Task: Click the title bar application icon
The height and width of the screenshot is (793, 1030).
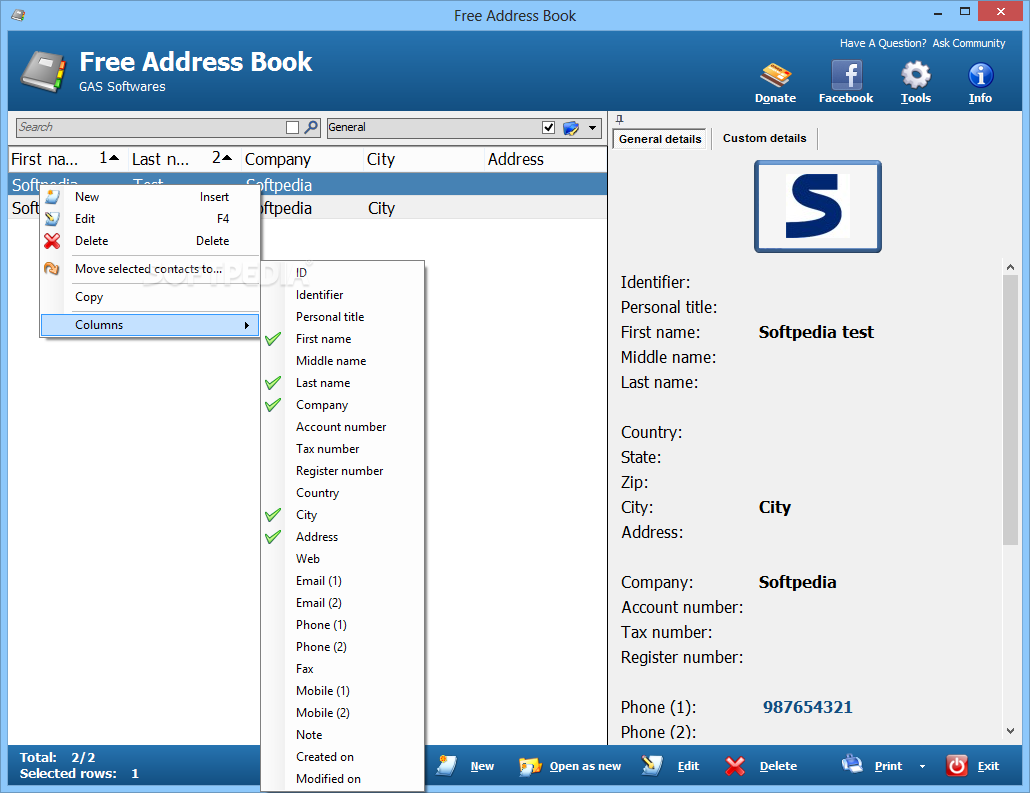Action: 18,15
